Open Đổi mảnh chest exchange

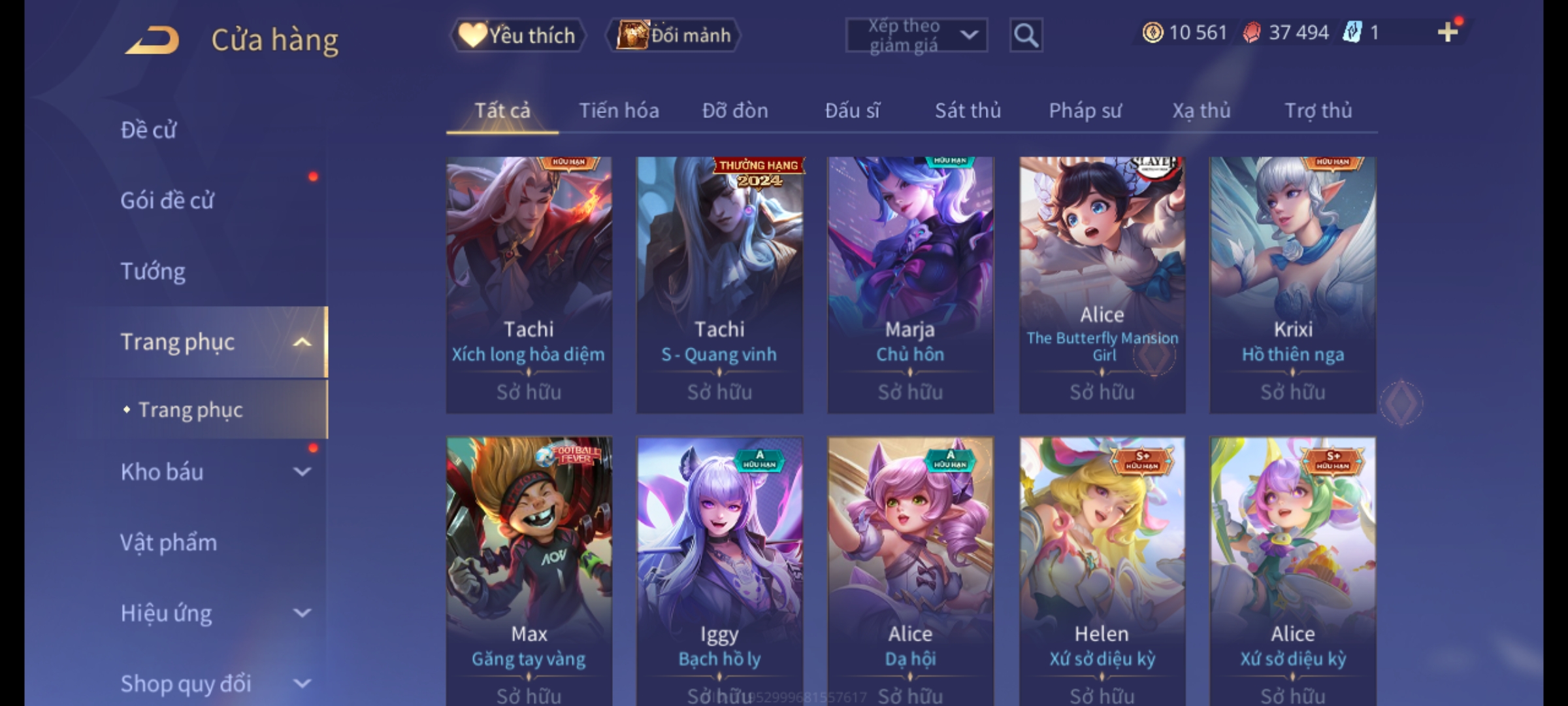674,35
